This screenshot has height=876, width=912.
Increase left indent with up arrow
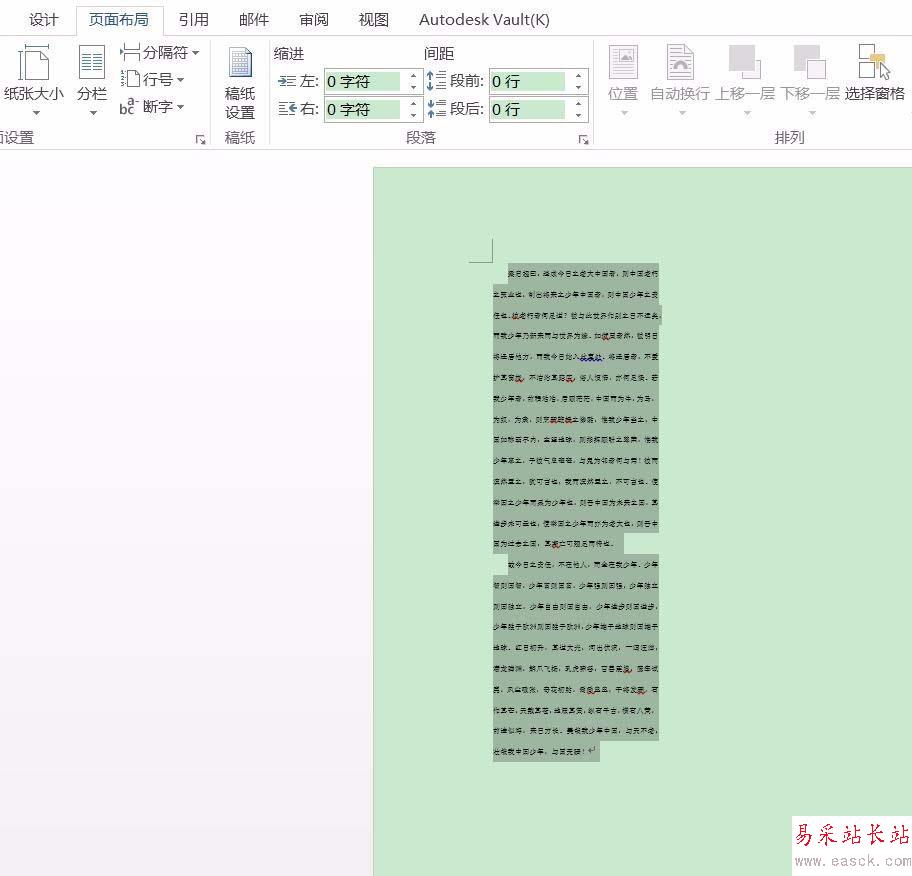tap(414, 76)
